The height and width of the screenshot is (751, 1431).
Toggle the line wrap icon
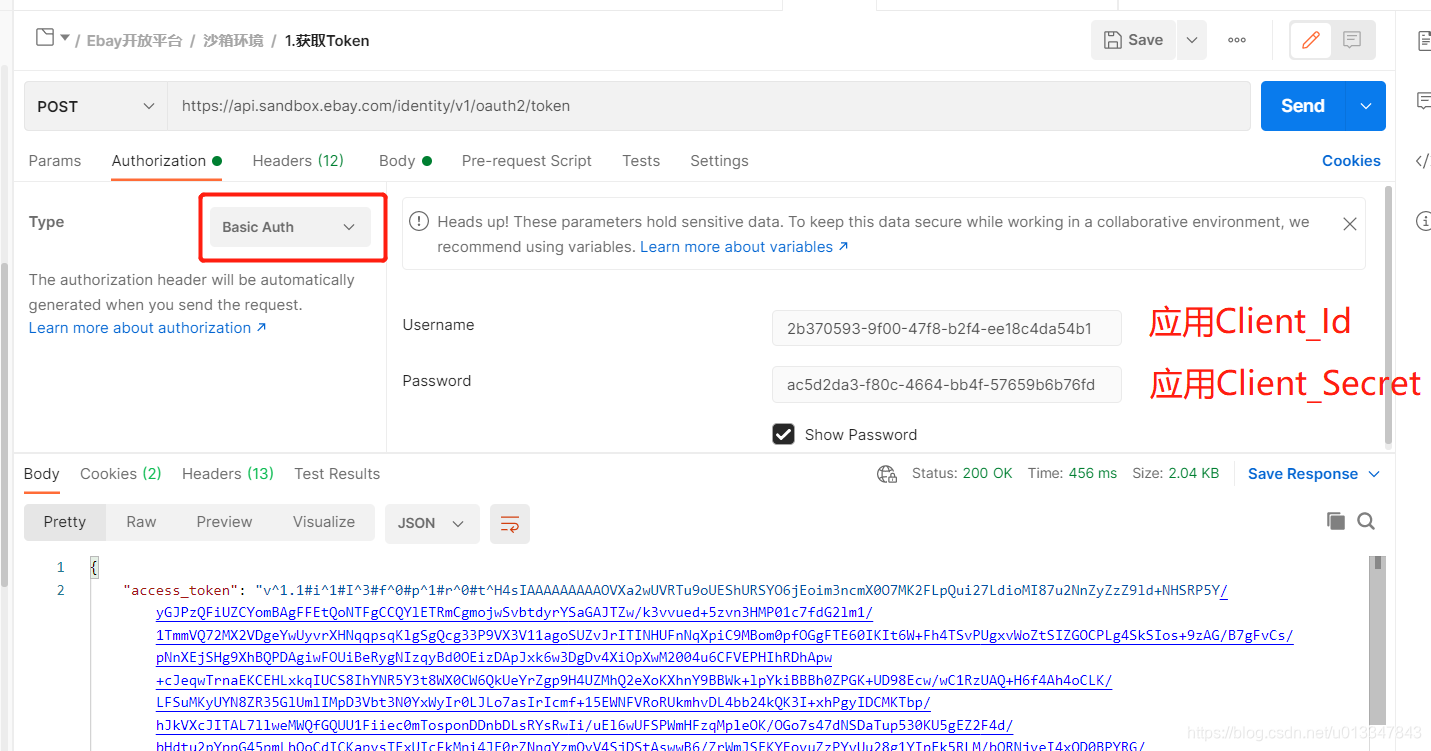510,523
